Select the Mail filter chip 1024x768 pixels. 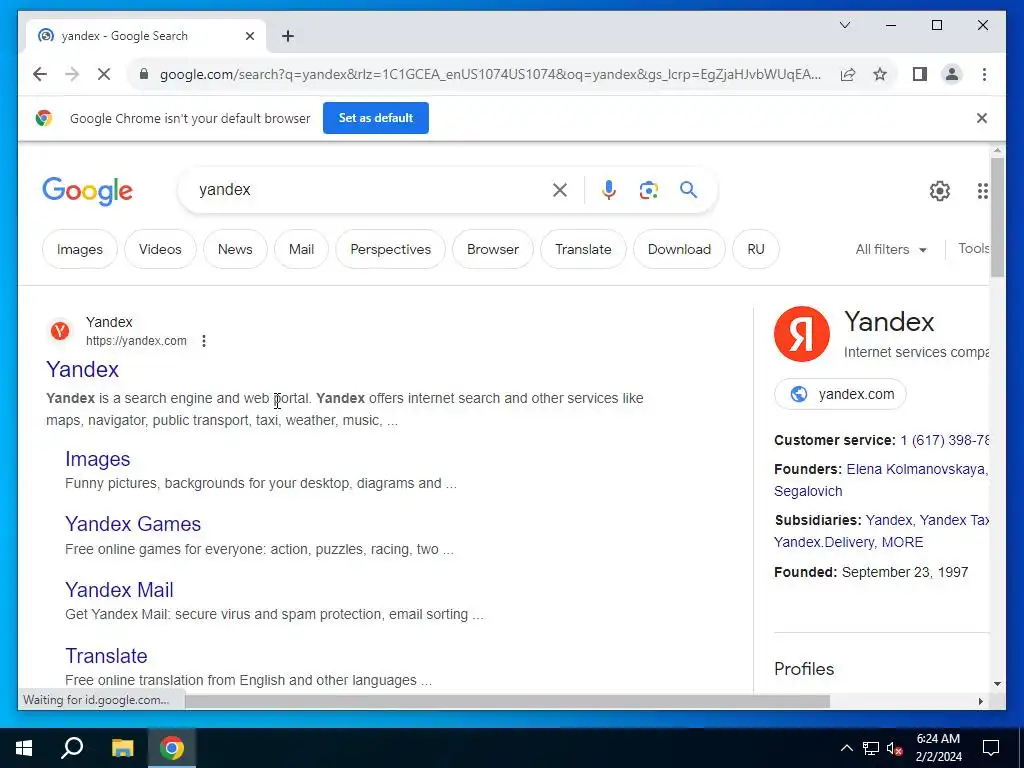point(301,249)
